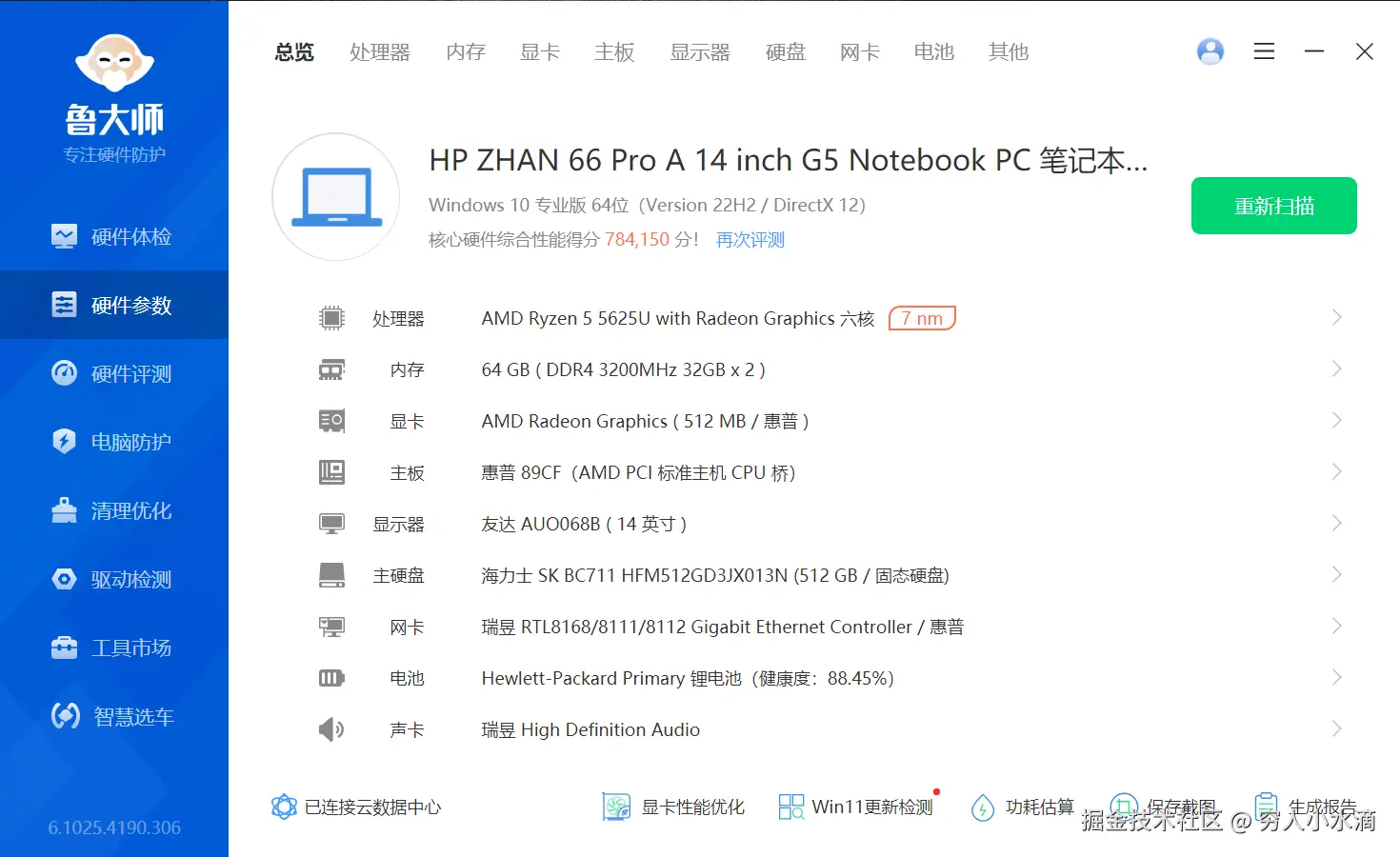
Task: Open 硬件评测 in sidebar
Action: pyautogui.click(x=114, y=373)
